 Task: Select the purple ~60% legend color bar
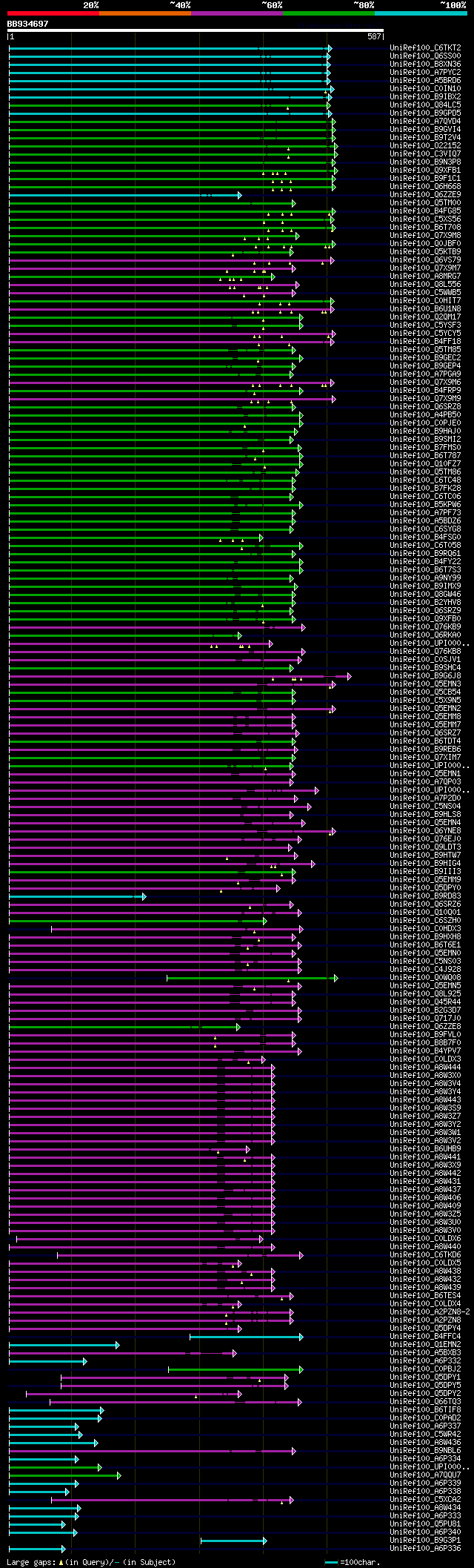(x=236, y=13)
